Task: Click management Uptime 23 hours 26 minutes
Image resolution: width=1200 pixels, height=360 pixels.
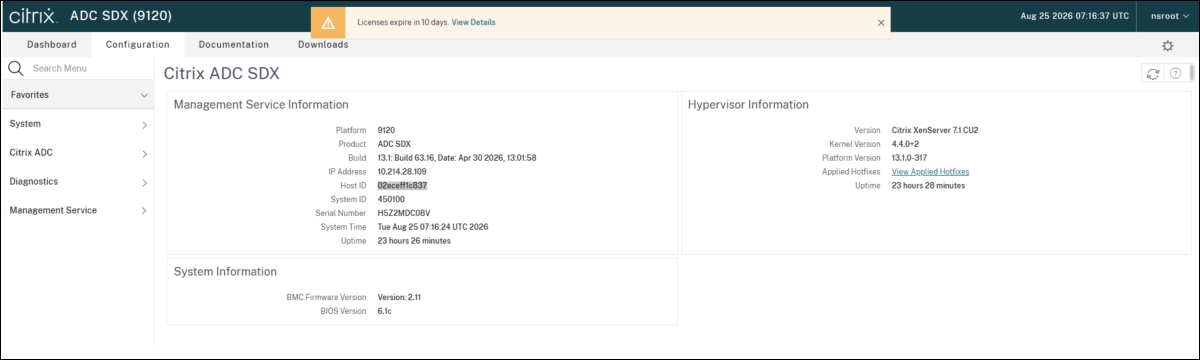Action: tap(414, 241)
